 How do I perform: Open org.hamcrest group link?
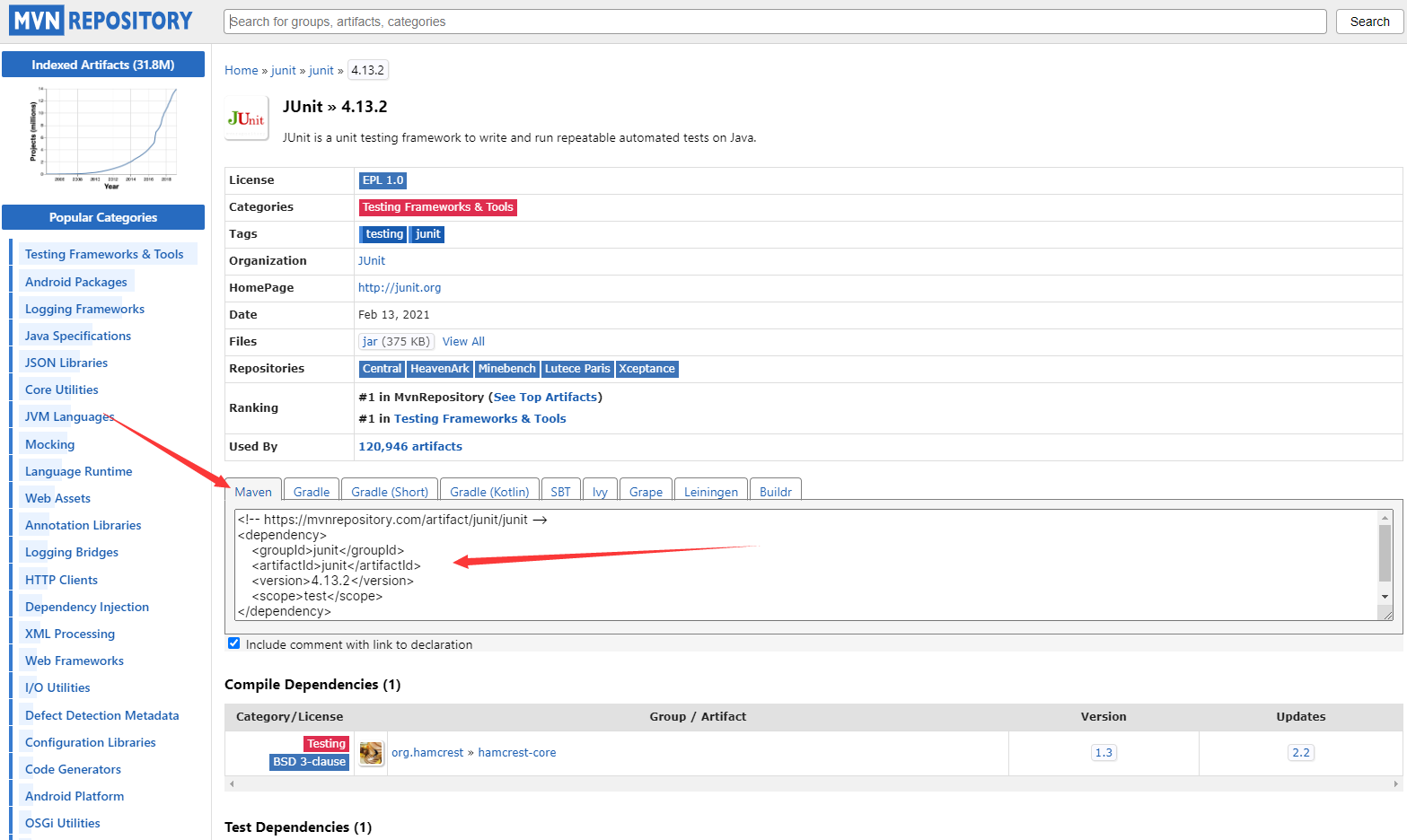click(427, 753)
